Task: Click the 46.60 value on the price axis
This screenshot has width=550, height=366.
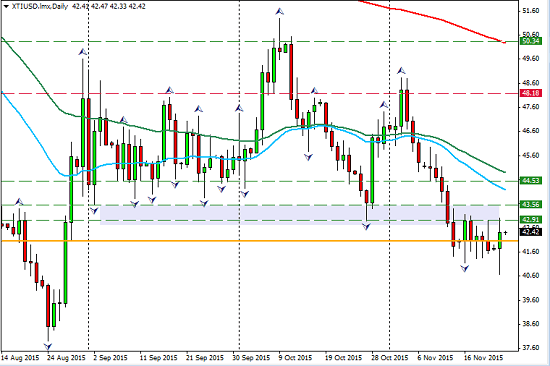Action: (531, 131)
